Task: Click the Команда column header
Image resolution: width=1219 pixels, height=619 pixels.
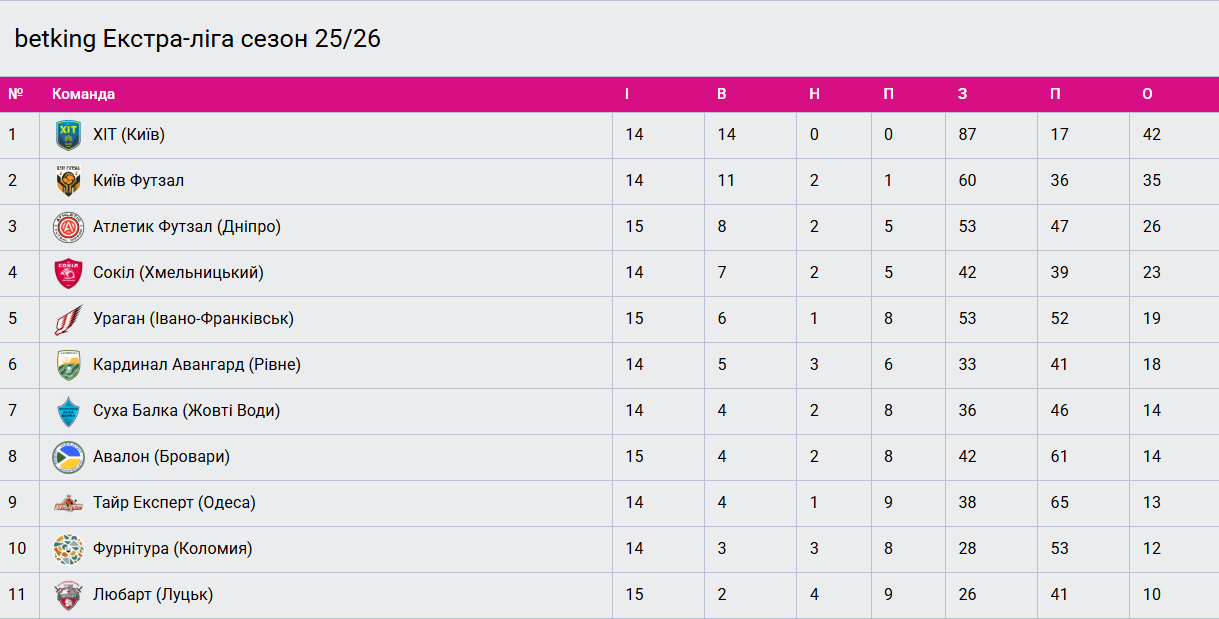Action: click(83, 94)
